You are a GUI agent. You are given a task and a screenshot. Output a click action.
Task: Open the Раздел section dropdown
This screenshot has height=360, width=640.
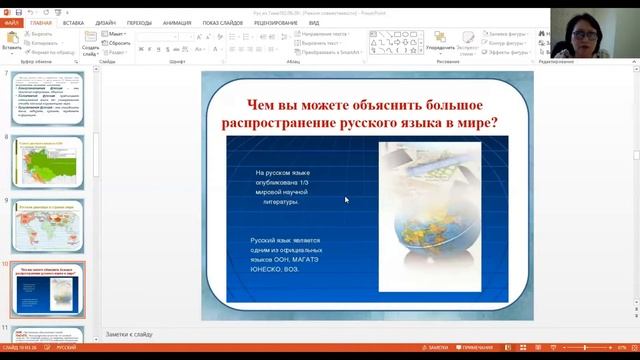(x=115, y=52)
